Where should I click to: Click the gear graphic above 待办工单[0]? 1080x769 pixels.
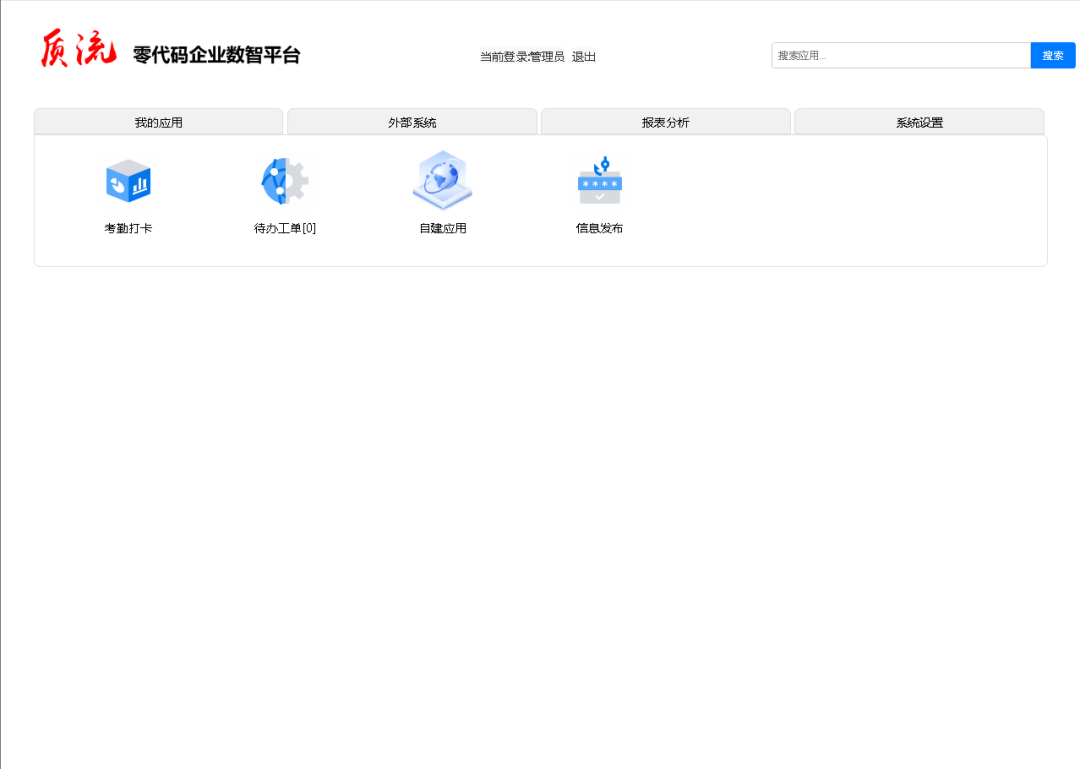click(x=285, y=181)
